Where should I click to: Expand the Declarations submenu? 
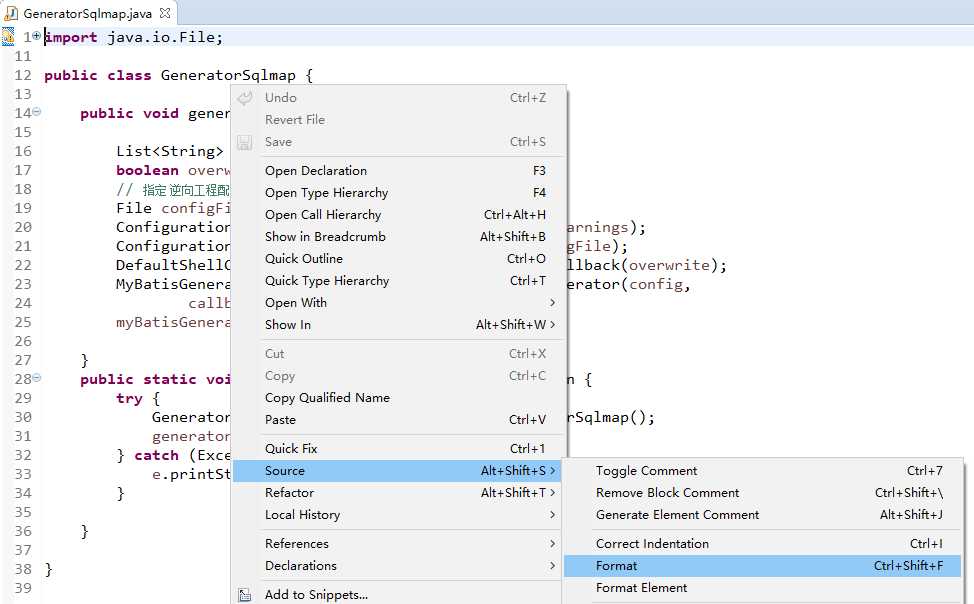click(399, 566)
